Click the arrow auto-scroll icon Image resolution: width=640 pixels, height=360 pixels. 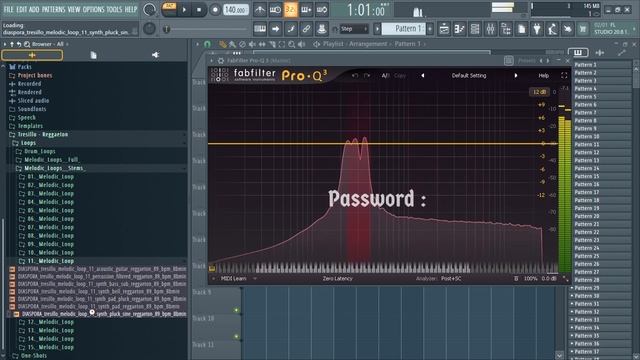(275, 29)
